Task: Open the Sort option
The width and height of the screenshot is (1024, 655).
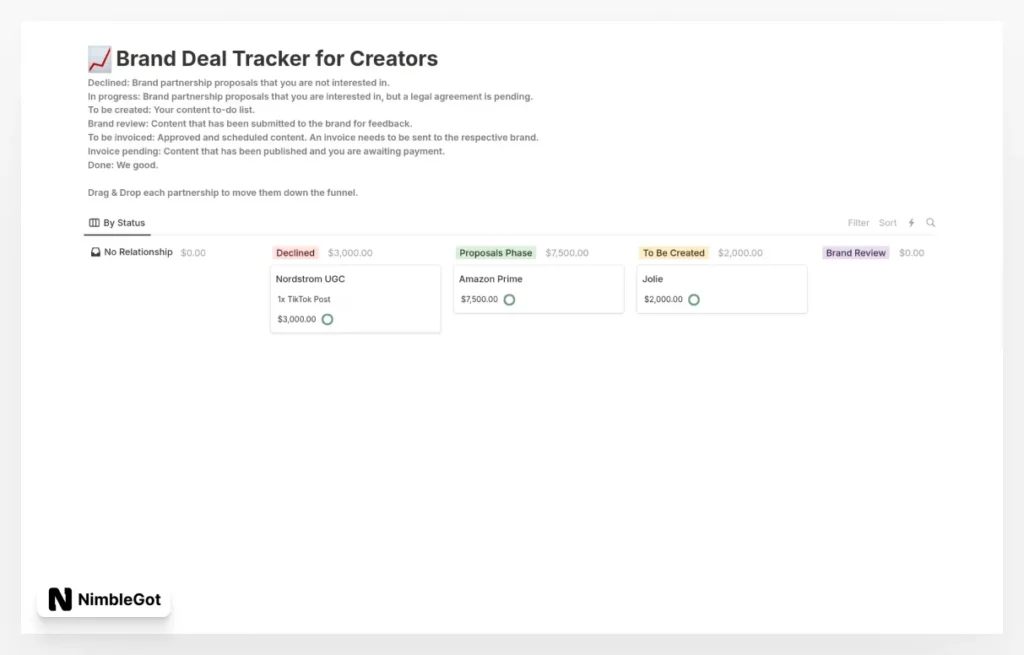Action: pos(888,223)
